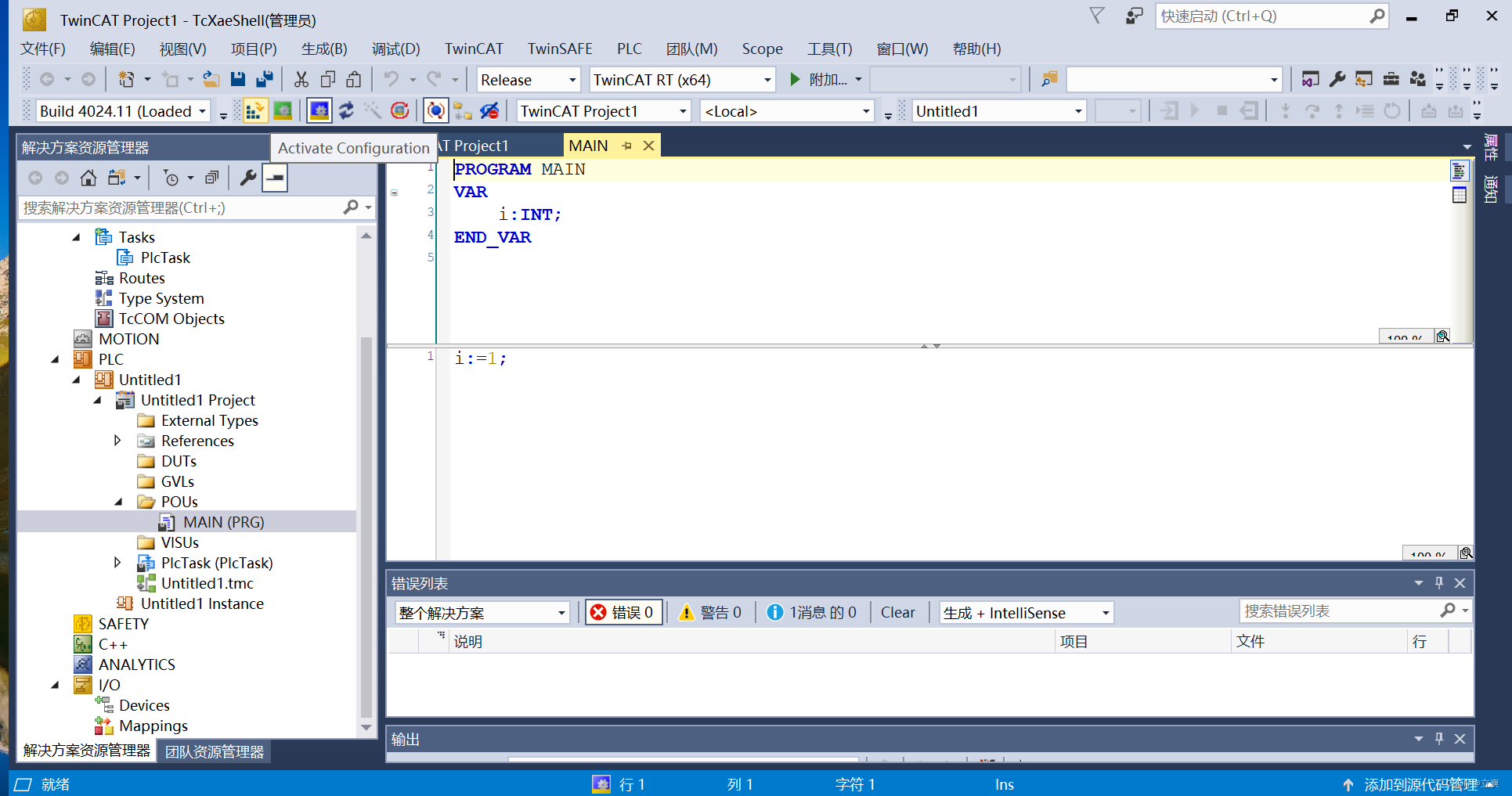Click the Restart TwinCAT Config Mode icon
1512x796 pixels.
click(319, 111)
